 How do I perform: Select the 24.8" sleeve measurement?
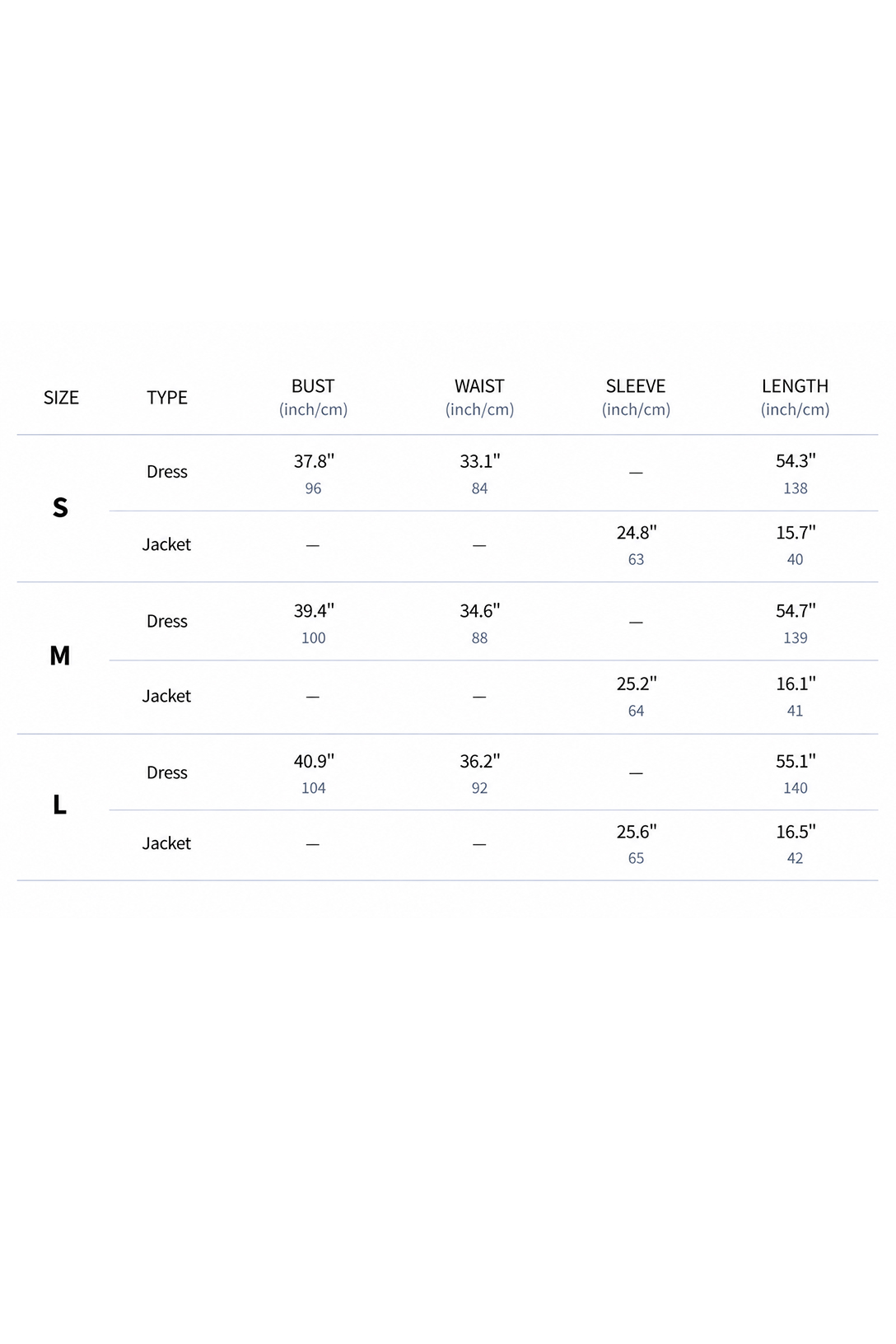(x=637, y=533)
